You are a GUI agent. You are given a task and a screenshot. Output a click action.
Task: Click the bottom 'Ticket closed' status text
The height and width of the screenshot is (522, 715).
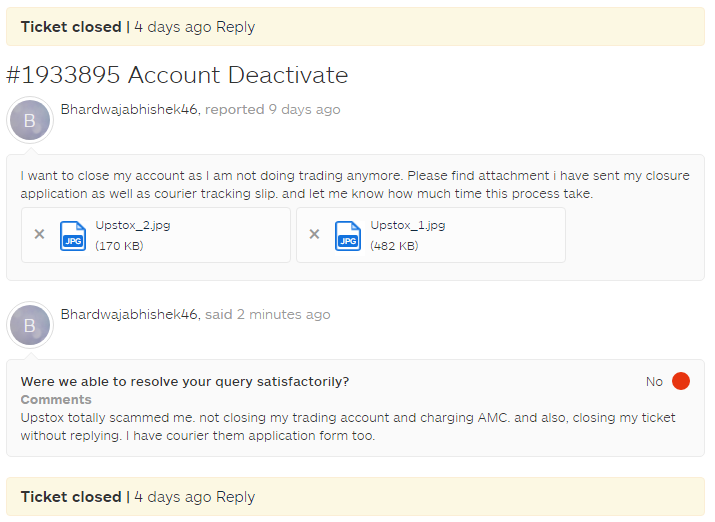click(x=71, y=497)
